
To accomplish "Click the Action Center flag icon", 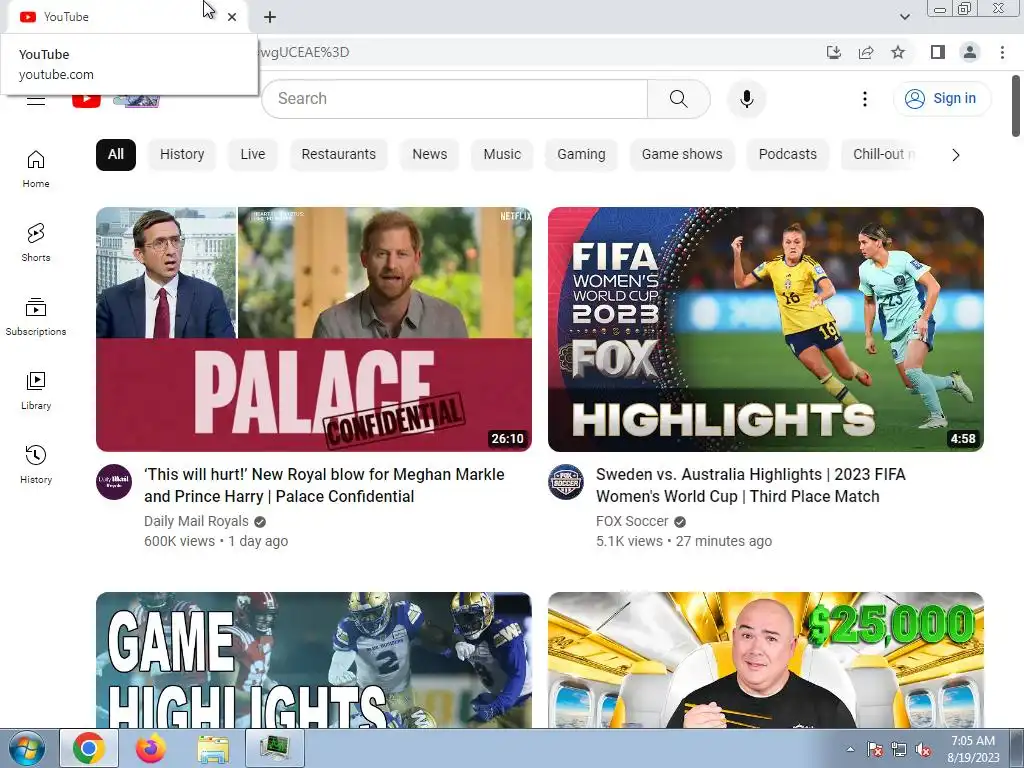I will pos(875,749).
